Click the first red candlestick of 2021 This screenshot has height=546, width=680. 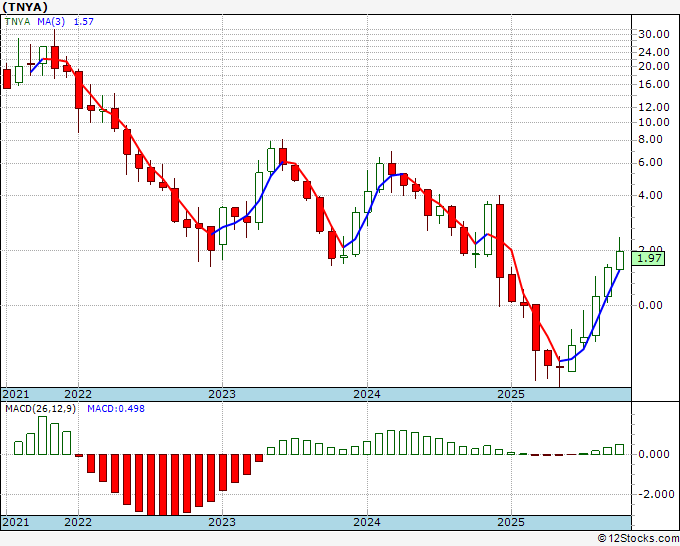pos(7,79)
